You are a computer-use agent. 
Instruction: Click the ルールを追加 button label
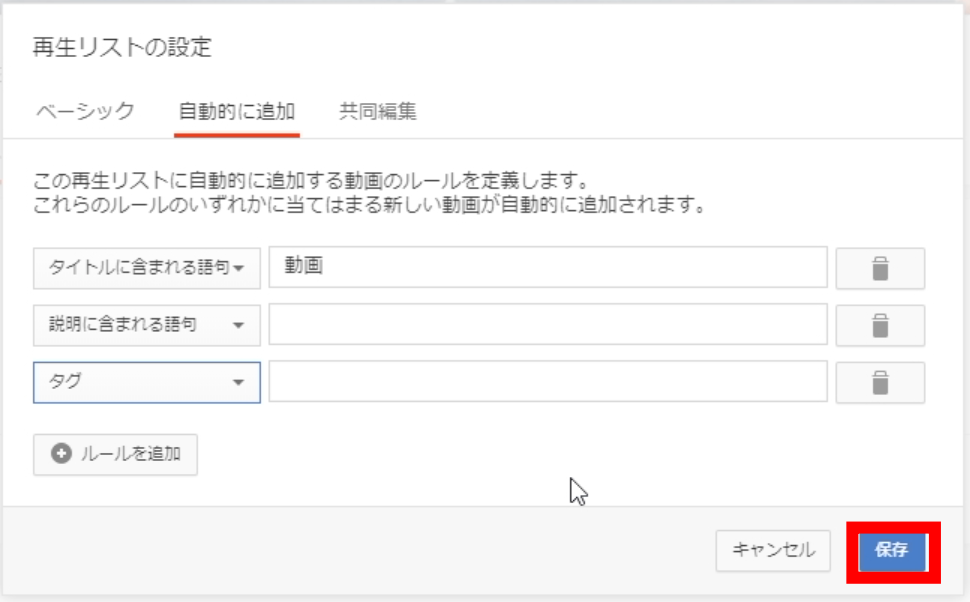coord(131,454)
